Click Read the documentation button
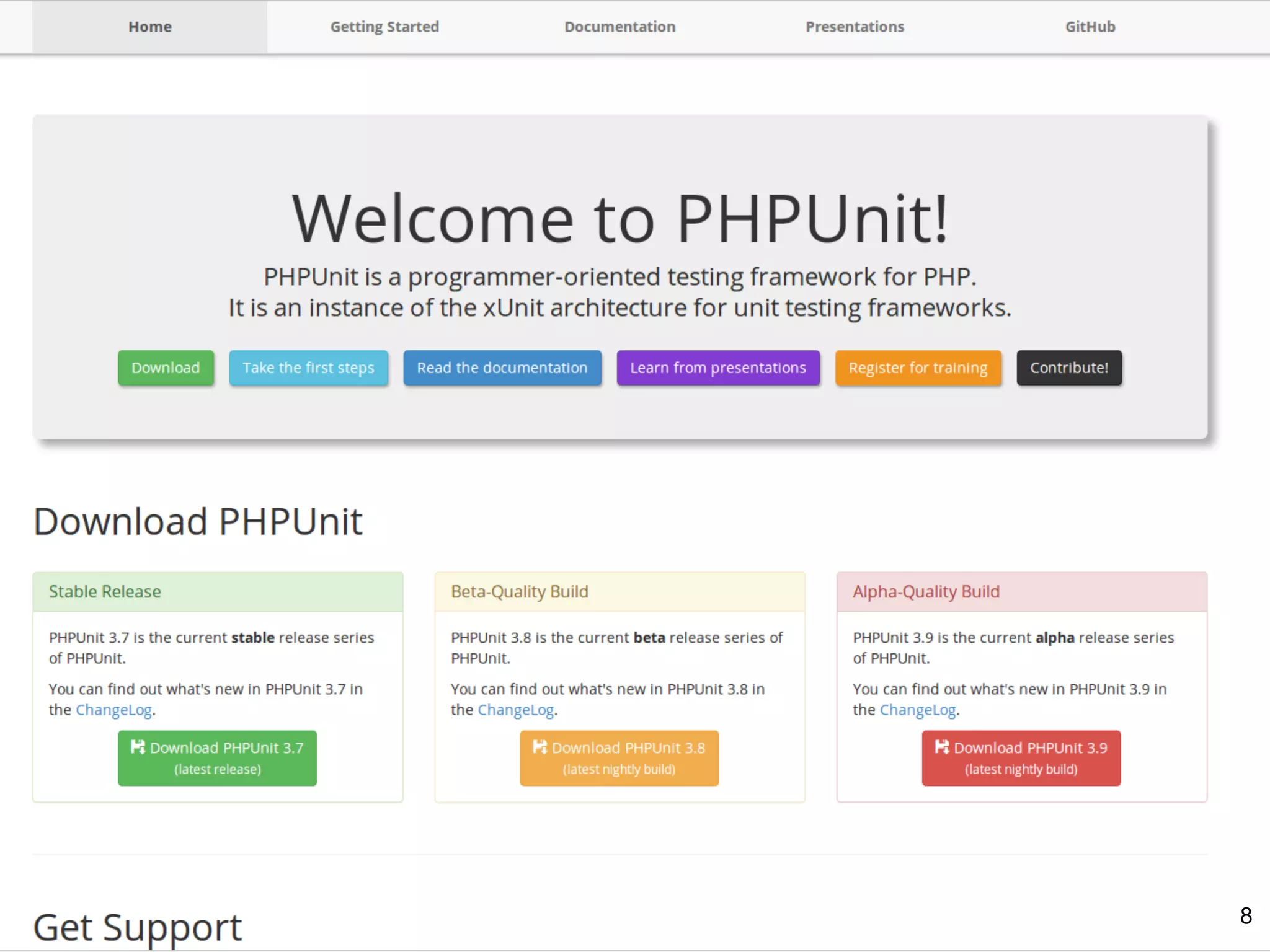 502,368
